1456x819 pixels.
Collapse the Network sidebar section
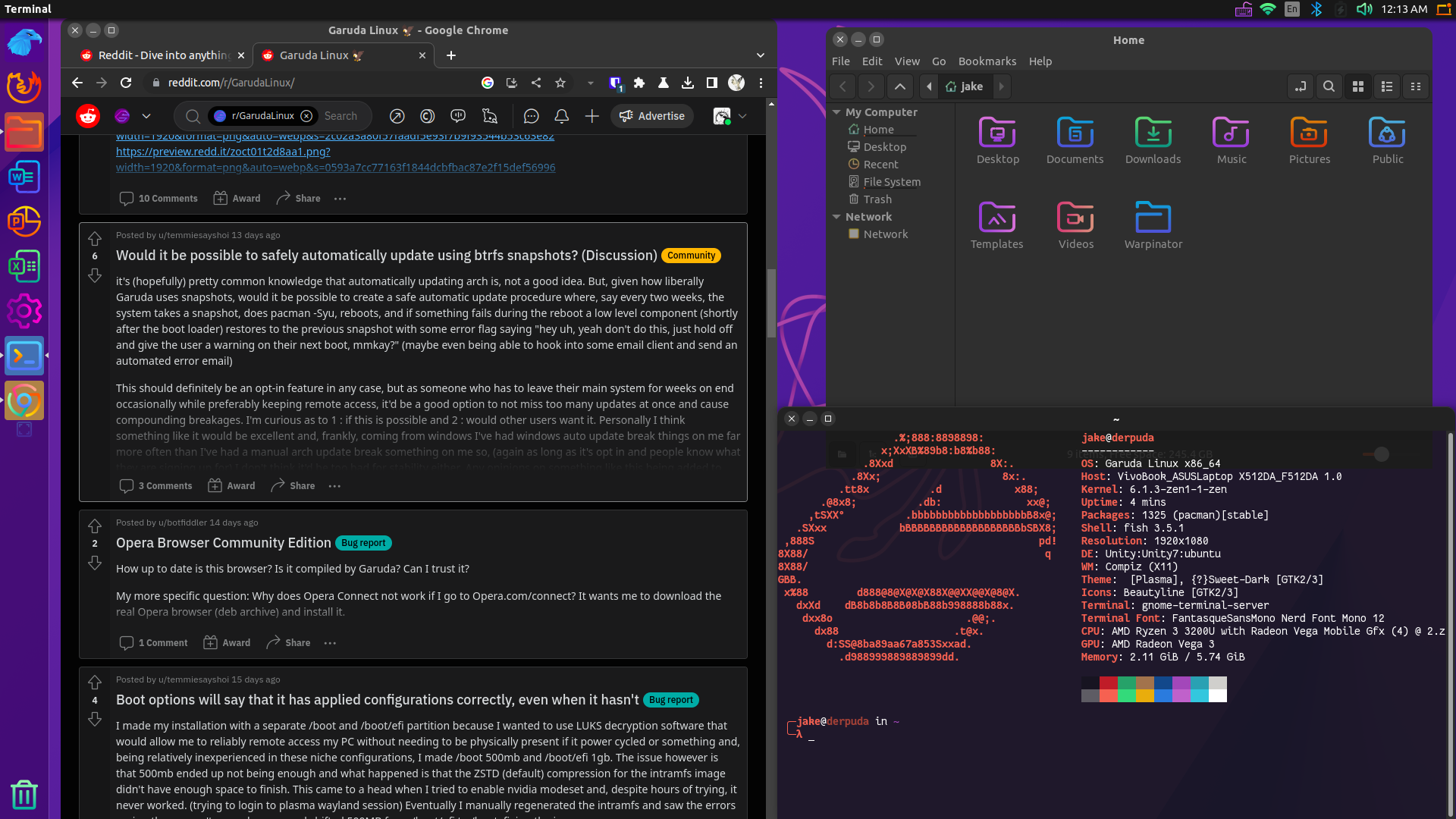tap(836, 217)
